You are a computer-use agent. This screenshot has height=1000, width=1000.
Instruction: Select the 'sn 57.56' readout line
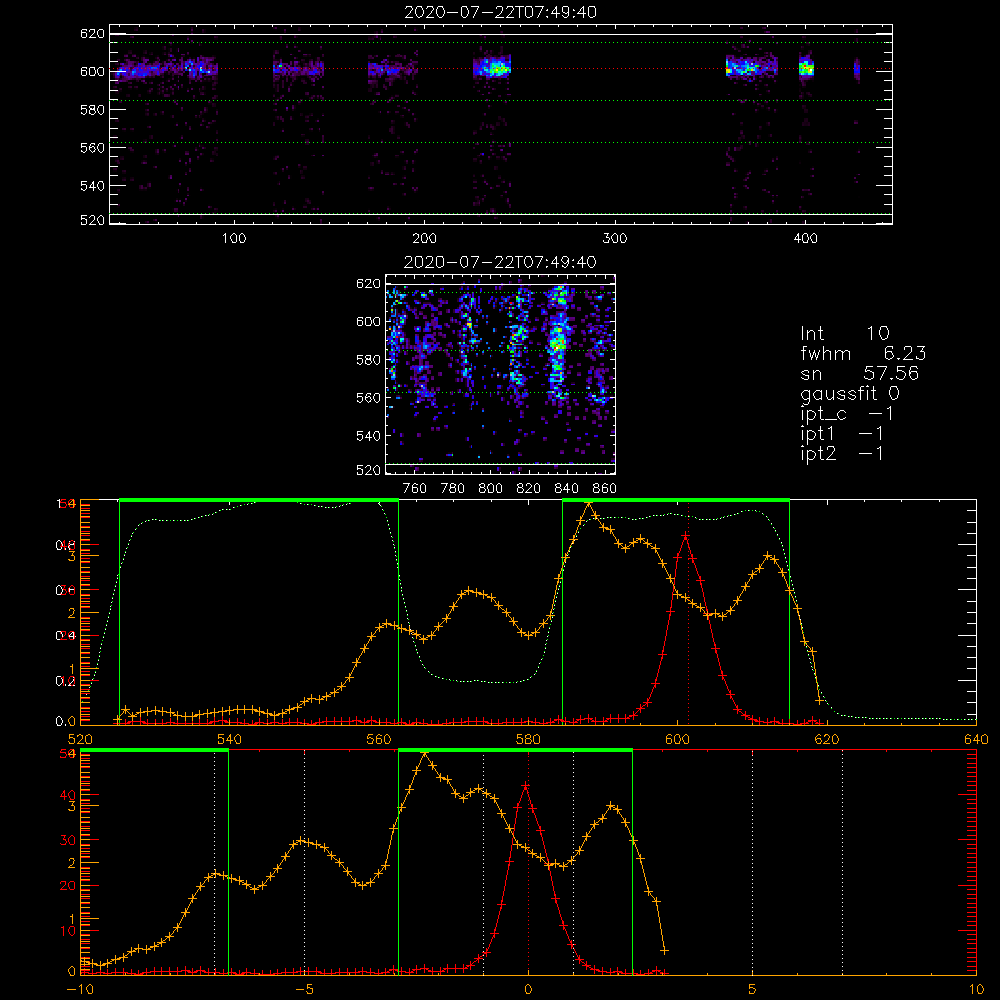pos(860,373)
